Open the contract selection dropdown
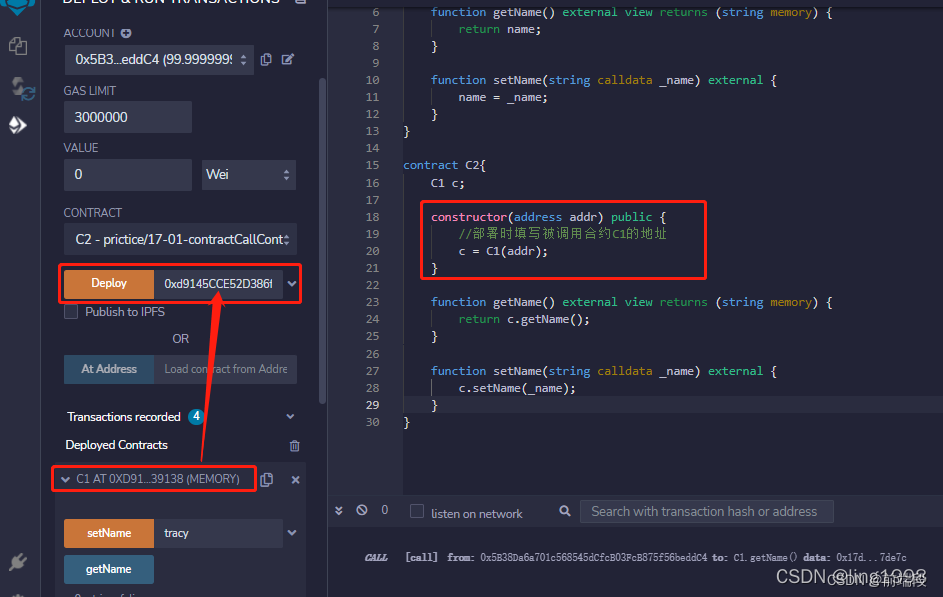Viewport: 943px width, 597px height. 180,239
